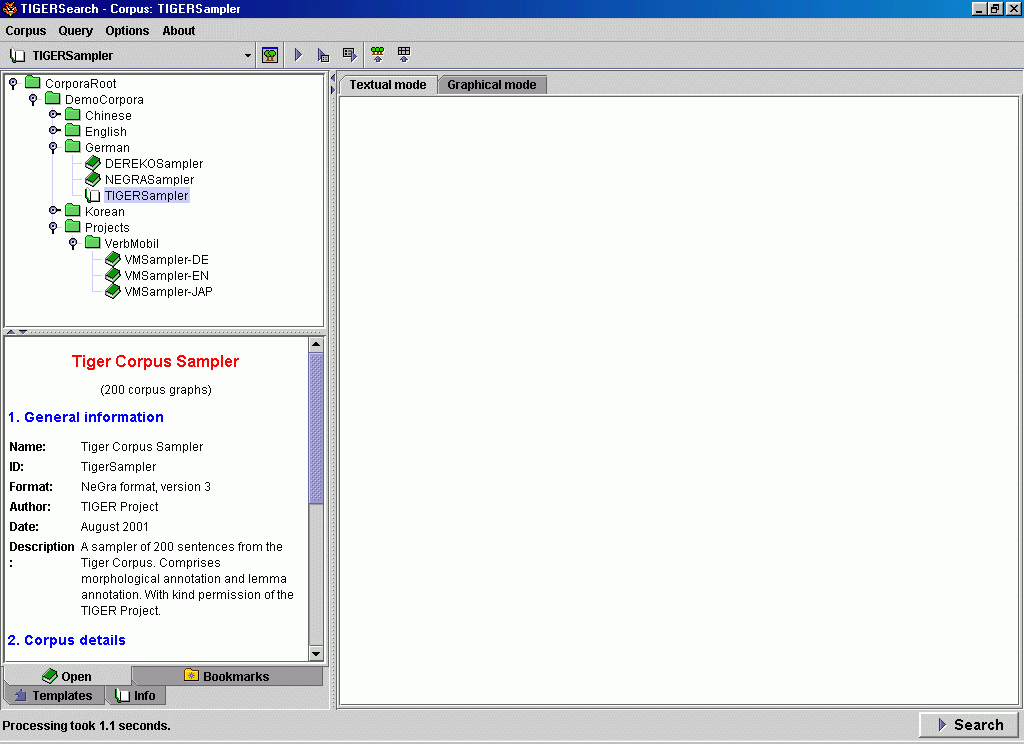Viewport: 1024px width, 744px height.
Task: Open the TIGERSampler corpus dropdown
Action: [248, 56]
